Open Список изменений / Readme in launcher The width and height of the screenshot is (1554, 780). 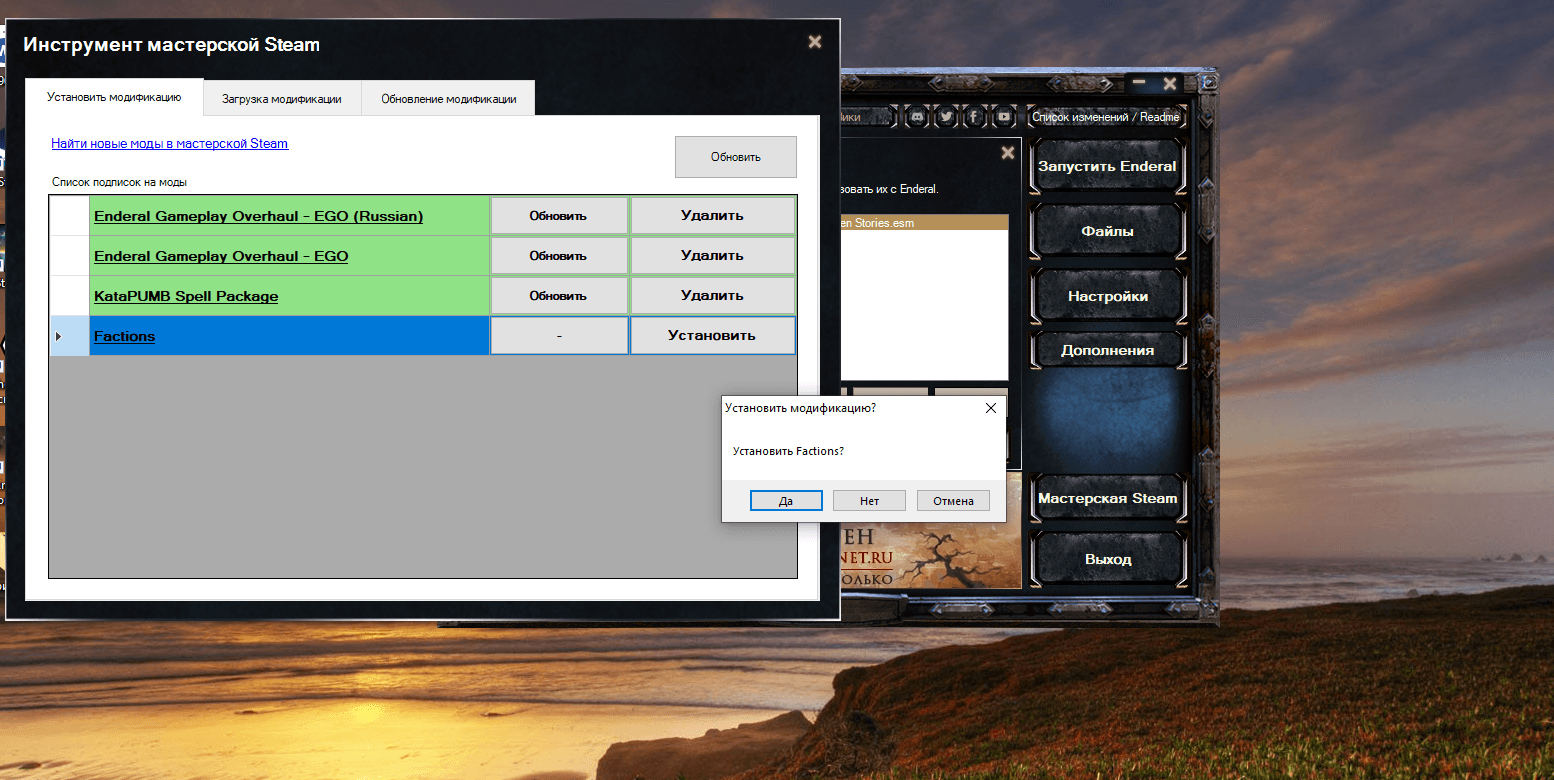pyautogui.click(x=1106, y=117)
